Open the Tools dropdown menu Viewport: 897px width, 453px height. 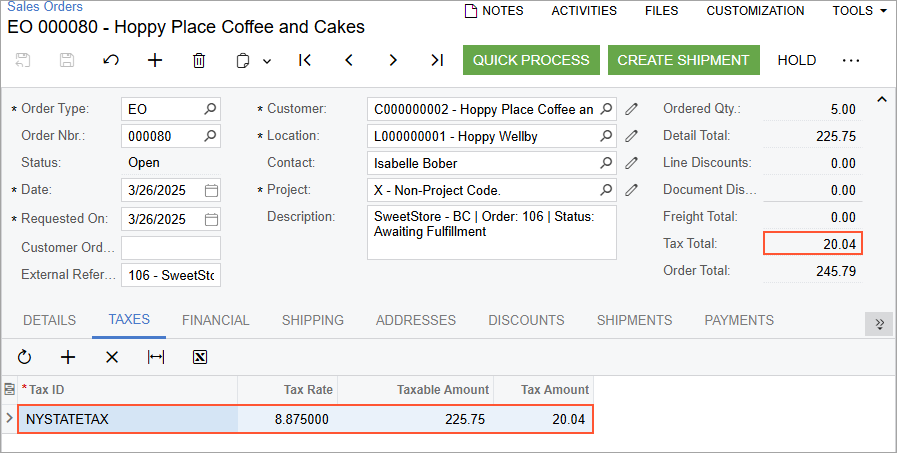coord(859,11)
